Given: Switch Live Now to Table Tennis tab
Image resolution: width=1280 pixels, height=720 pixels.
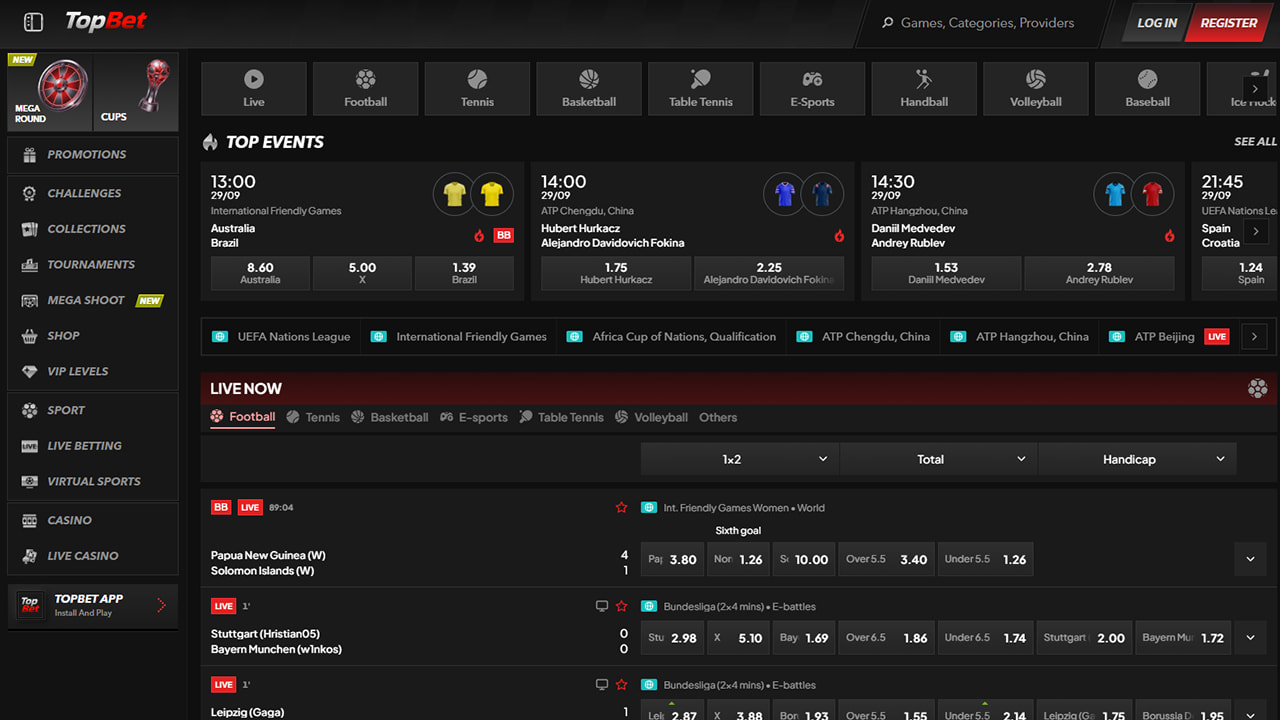Looking at the screenshot, I should [561, 417].
